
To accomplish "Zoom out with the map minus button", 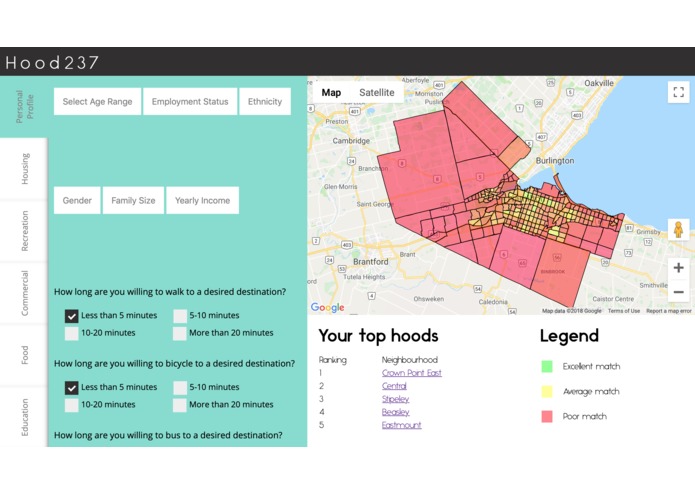I will click(x=678, y=292).
